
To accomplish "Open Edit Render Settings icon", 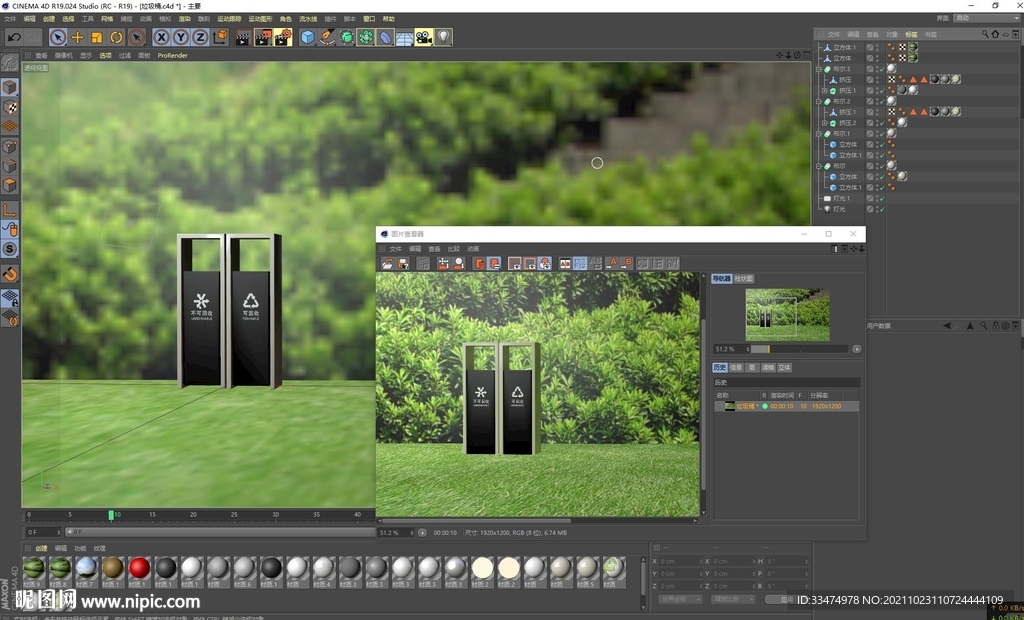I will [283, 37].
